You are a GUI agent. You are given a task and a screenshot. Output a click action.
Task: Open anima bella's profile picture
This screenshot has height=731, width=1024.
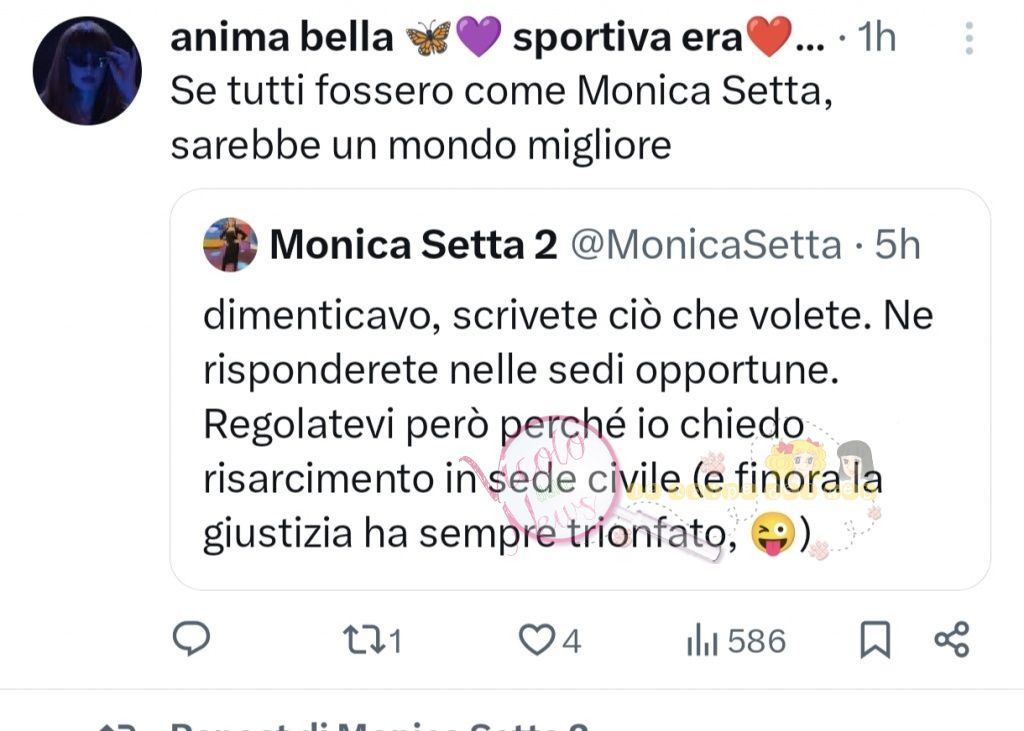(87, 70)
